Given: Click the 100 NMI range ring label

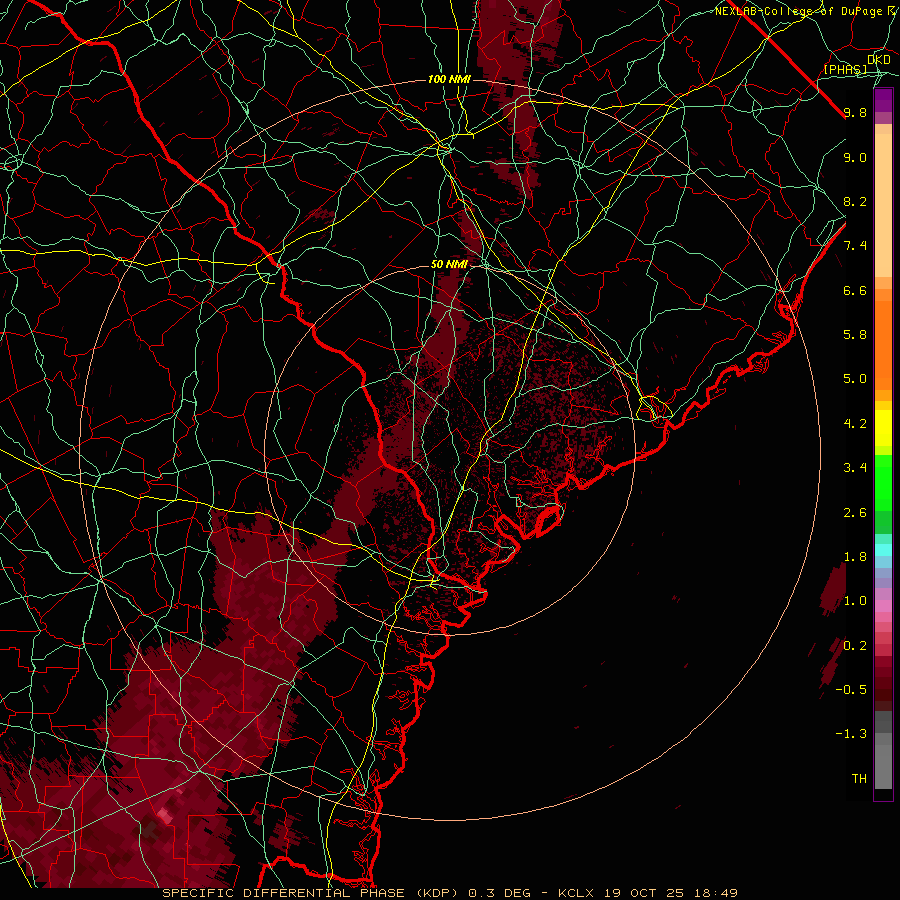Looking at the screenshot, I should coord(449,79).
